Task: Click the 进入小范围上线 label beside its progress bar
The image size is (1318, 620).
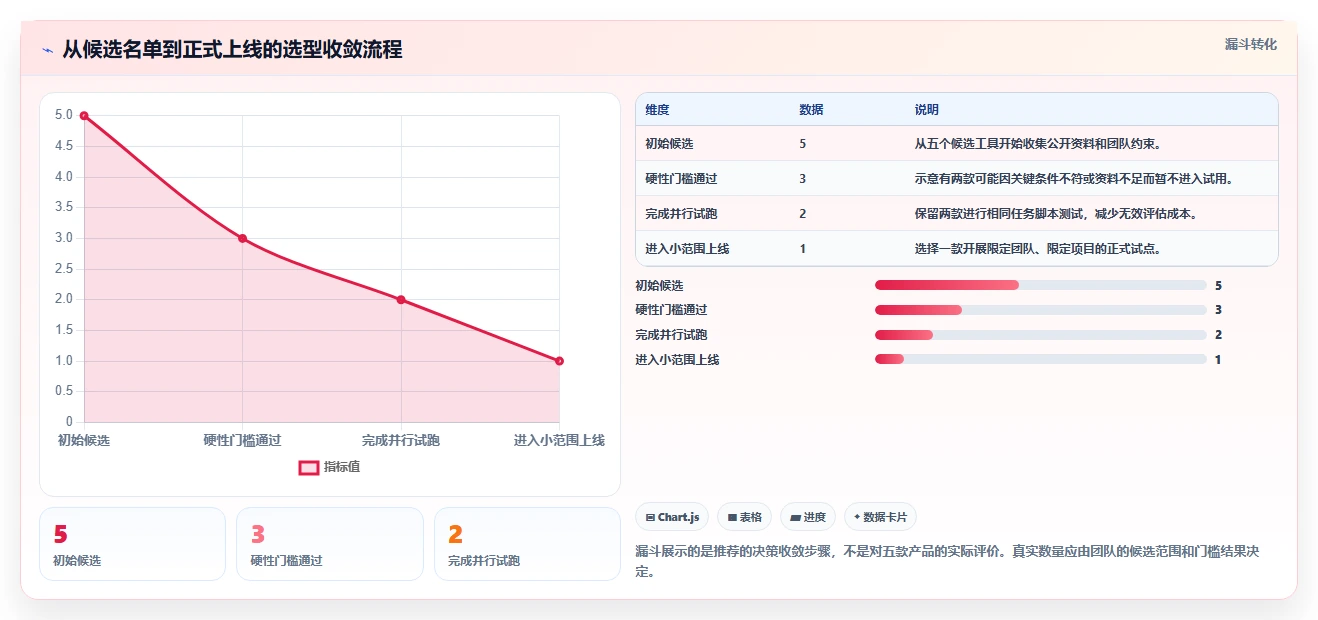Action: coord(677,359)
